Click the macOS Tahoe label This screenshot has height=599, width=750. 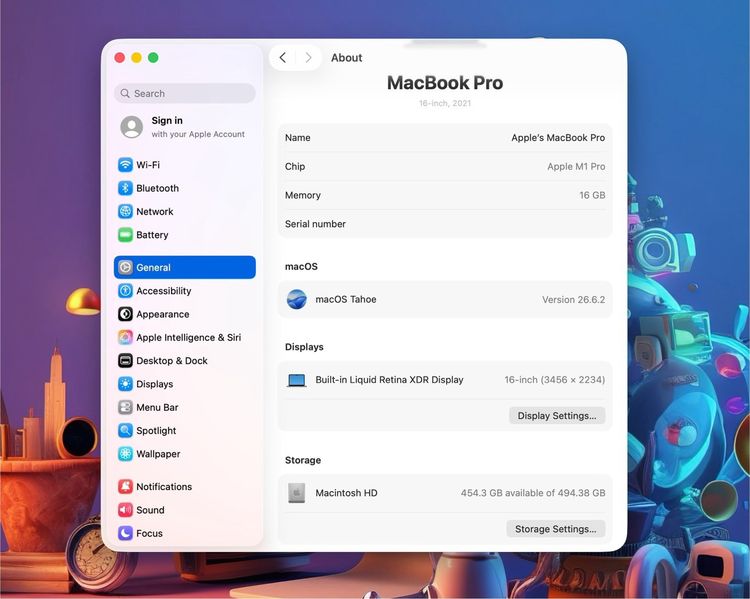pyautogui.click(x=345, y=300)
